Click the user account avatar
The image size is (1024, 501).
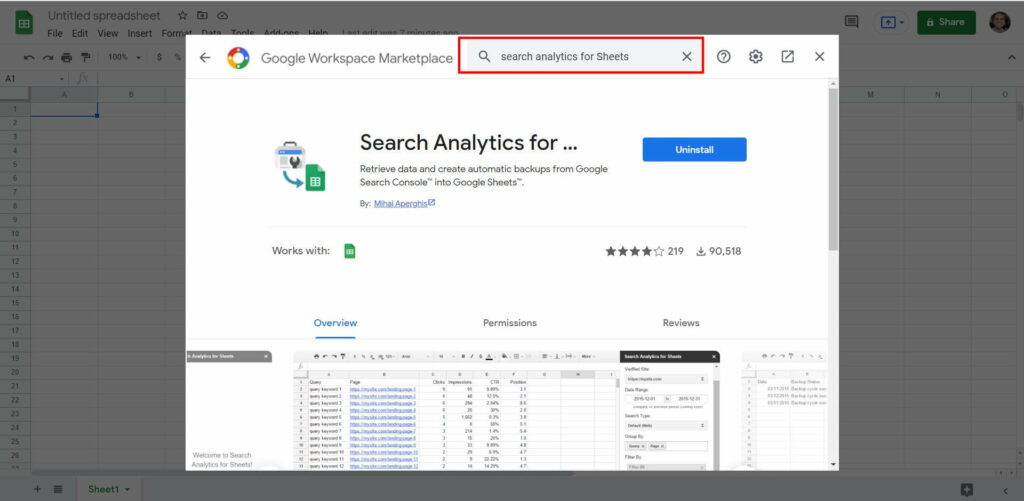(x=1000, y=22)
